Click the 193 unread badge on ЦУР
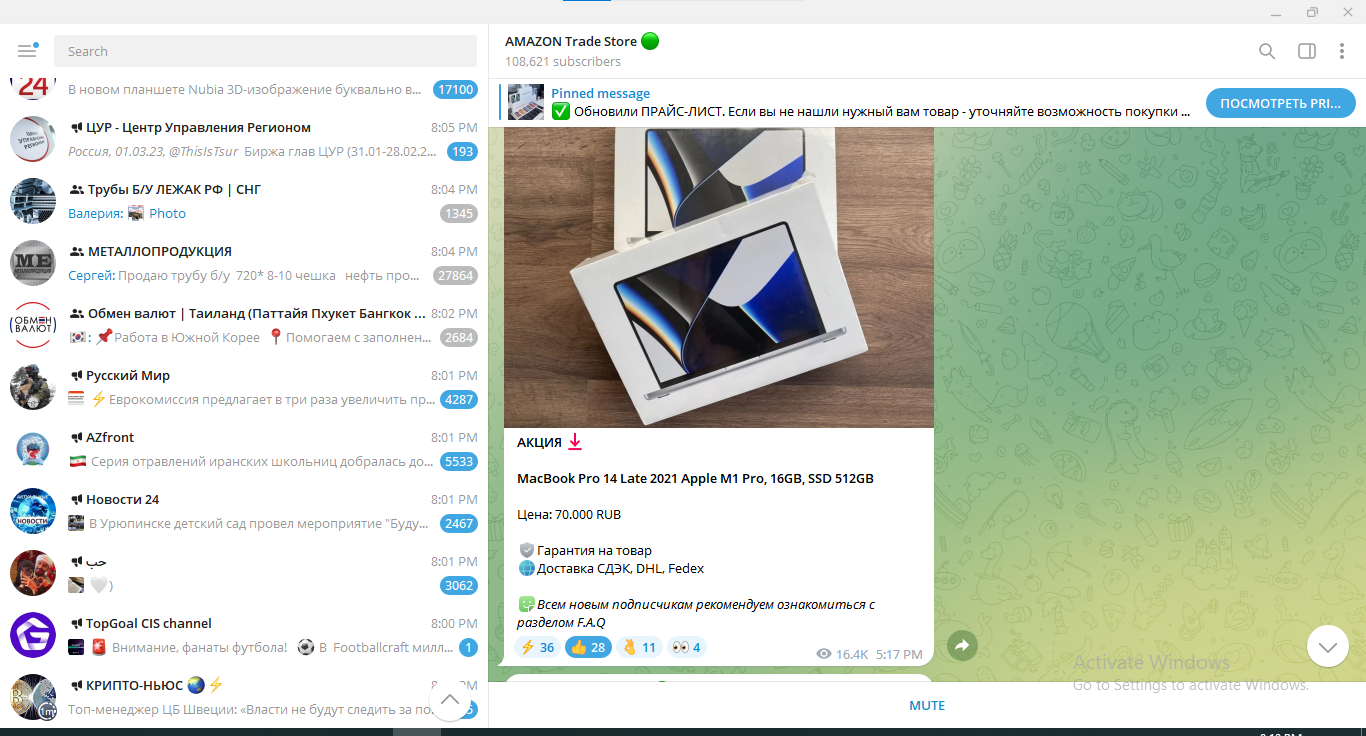The height and width of the screenshot is (736, 1366). (x=462, y=152)
